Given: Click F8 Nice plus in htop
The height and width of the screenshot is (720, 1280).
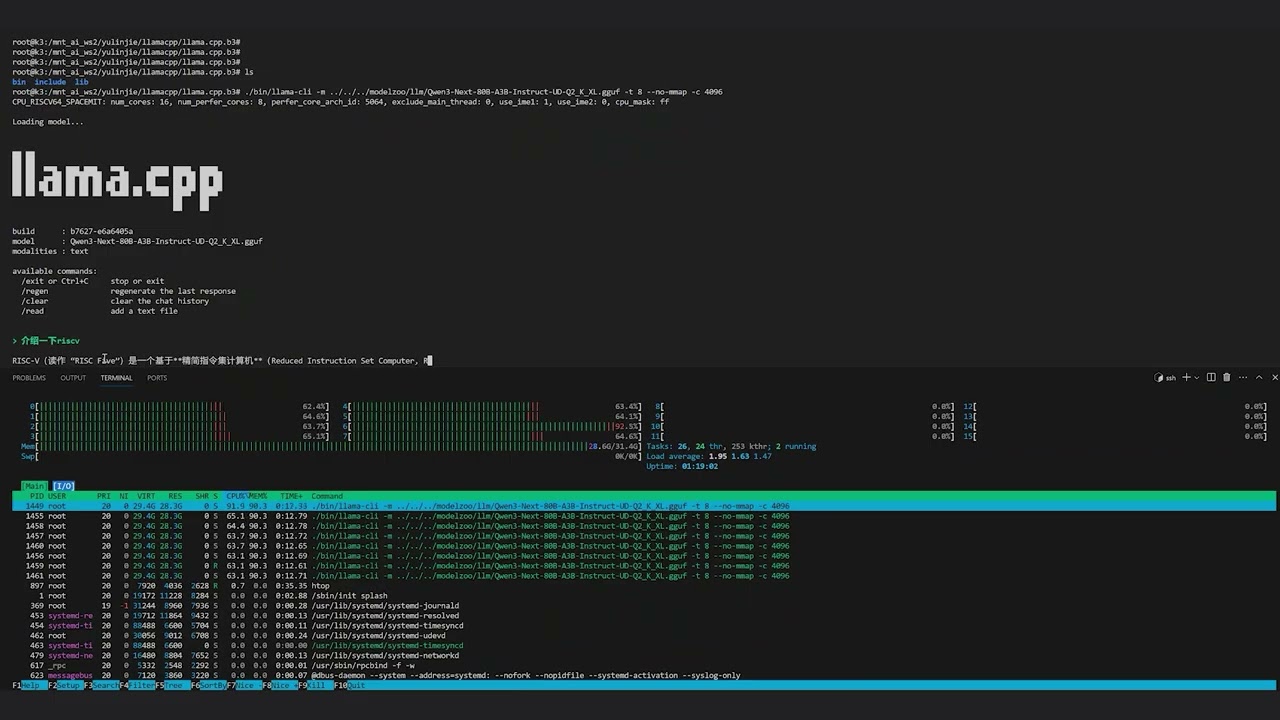Looking at the screenshot, I should (280, 686).
